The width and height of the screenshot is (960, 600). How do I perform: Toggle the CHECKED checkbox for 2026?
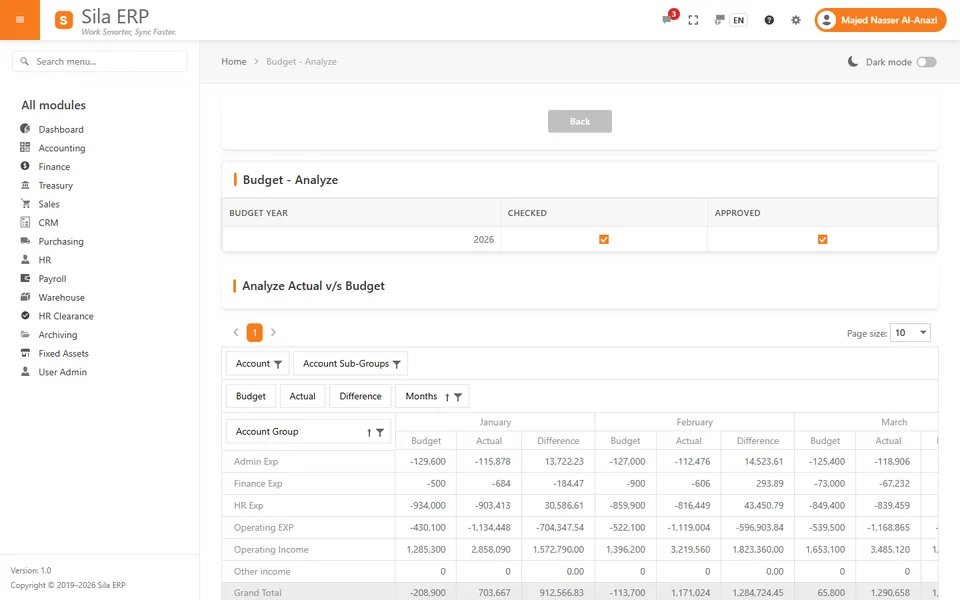coord(604,239)
